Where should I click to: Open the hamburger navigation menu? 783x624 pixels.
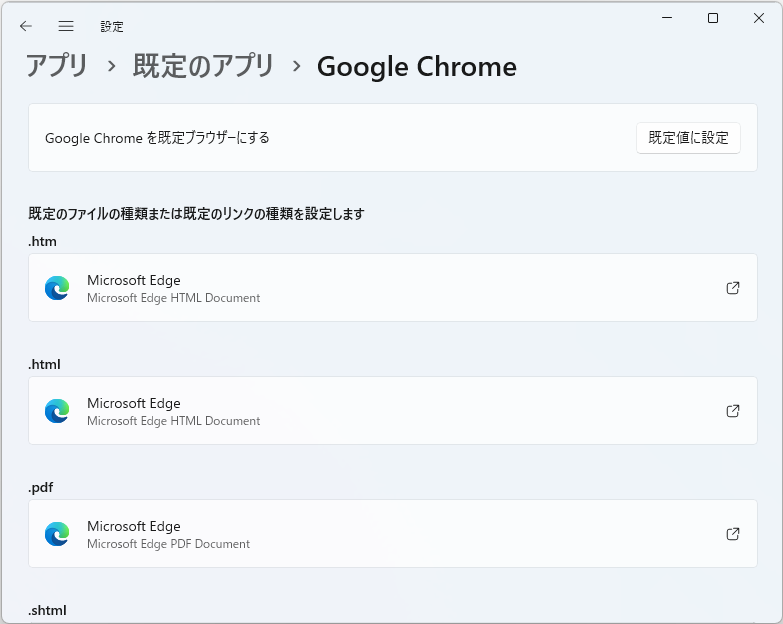pyautogui.click(x=66, y=26)
